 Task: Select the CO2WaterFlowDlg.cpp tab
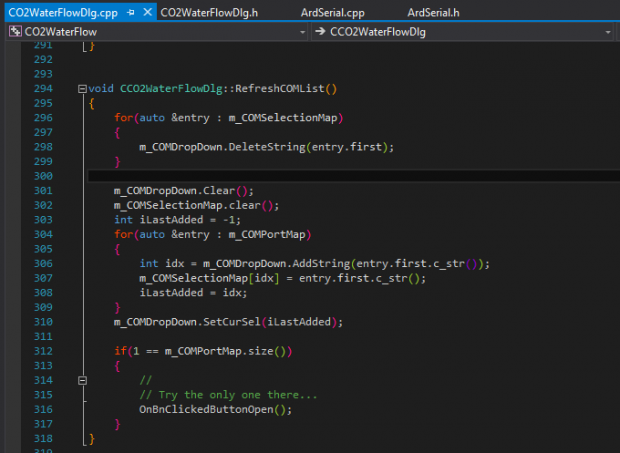(x=63, y=13)
